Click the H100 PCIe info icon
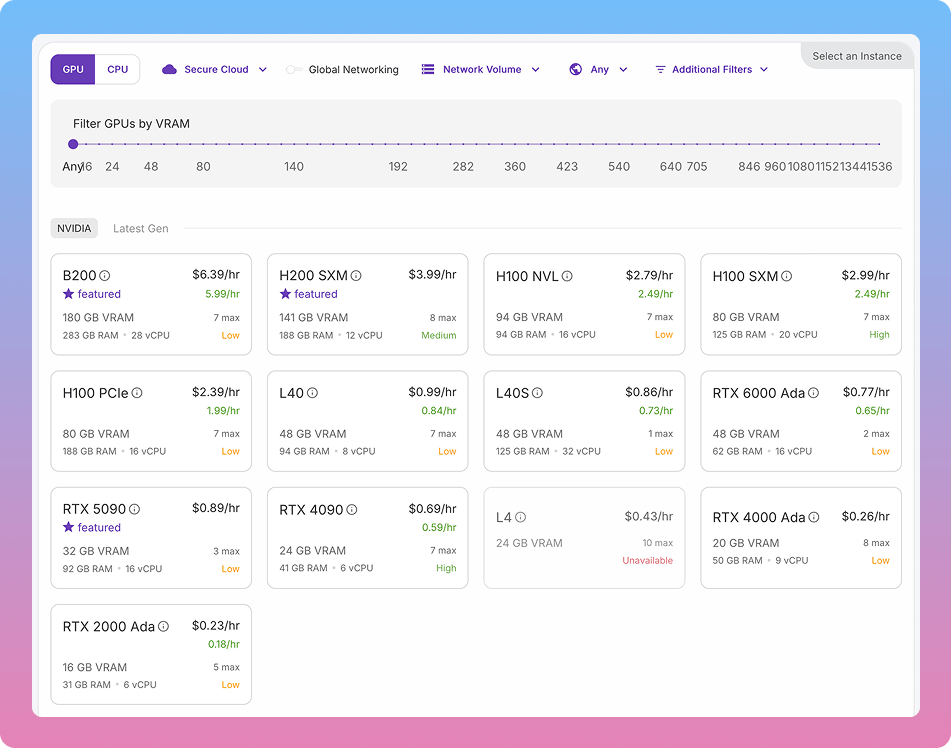The image size is (951, 748). coord(137,393)
